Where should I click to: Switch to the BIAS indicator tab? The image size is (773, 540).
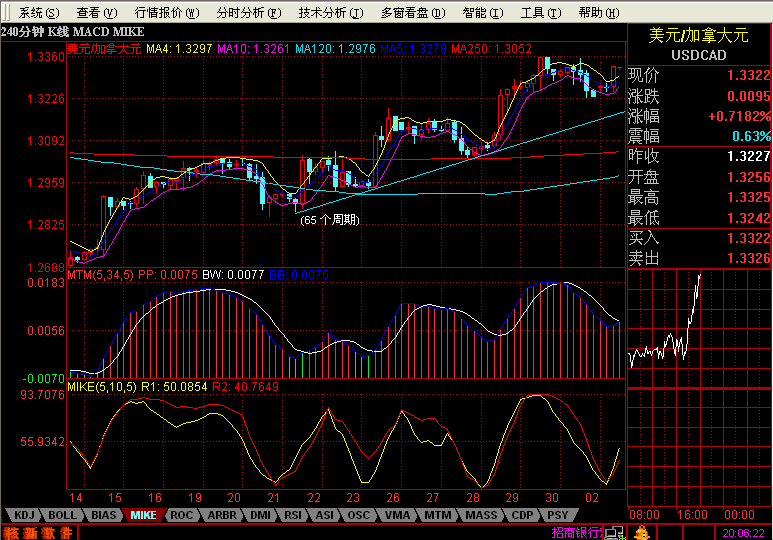103,515
